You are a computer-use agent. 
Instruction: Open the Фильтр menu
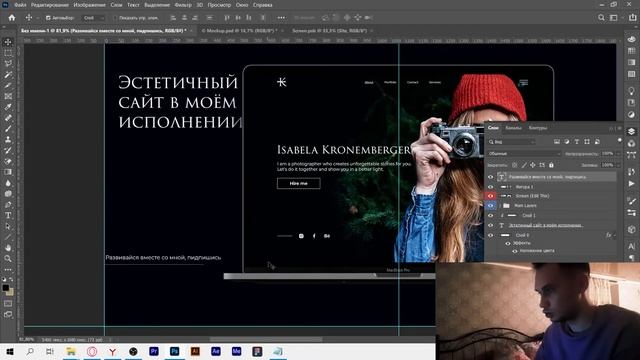[x=183, y=5]
